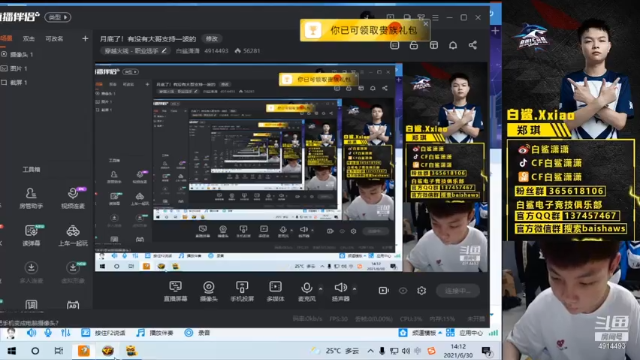Viewport: 640px width, 360px height.
Task: Click 修改 to edit the stream title
Action: (x=212, y=39)
